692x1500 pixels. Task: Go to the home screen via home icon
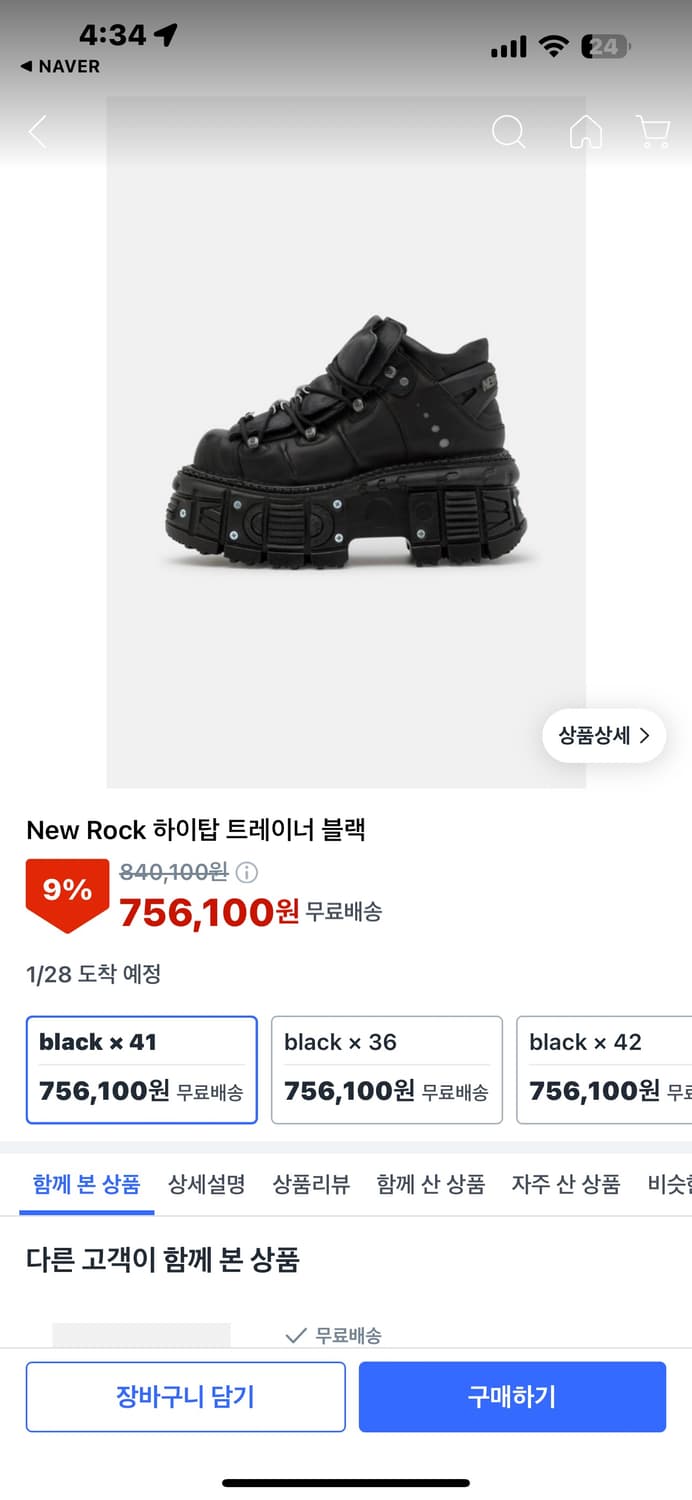[586, 131]
